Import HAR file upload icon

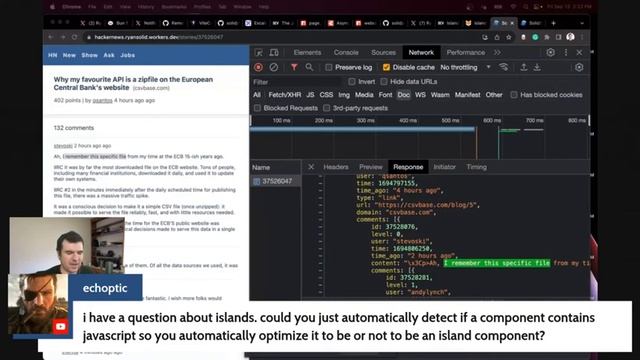tap(524, 67)
